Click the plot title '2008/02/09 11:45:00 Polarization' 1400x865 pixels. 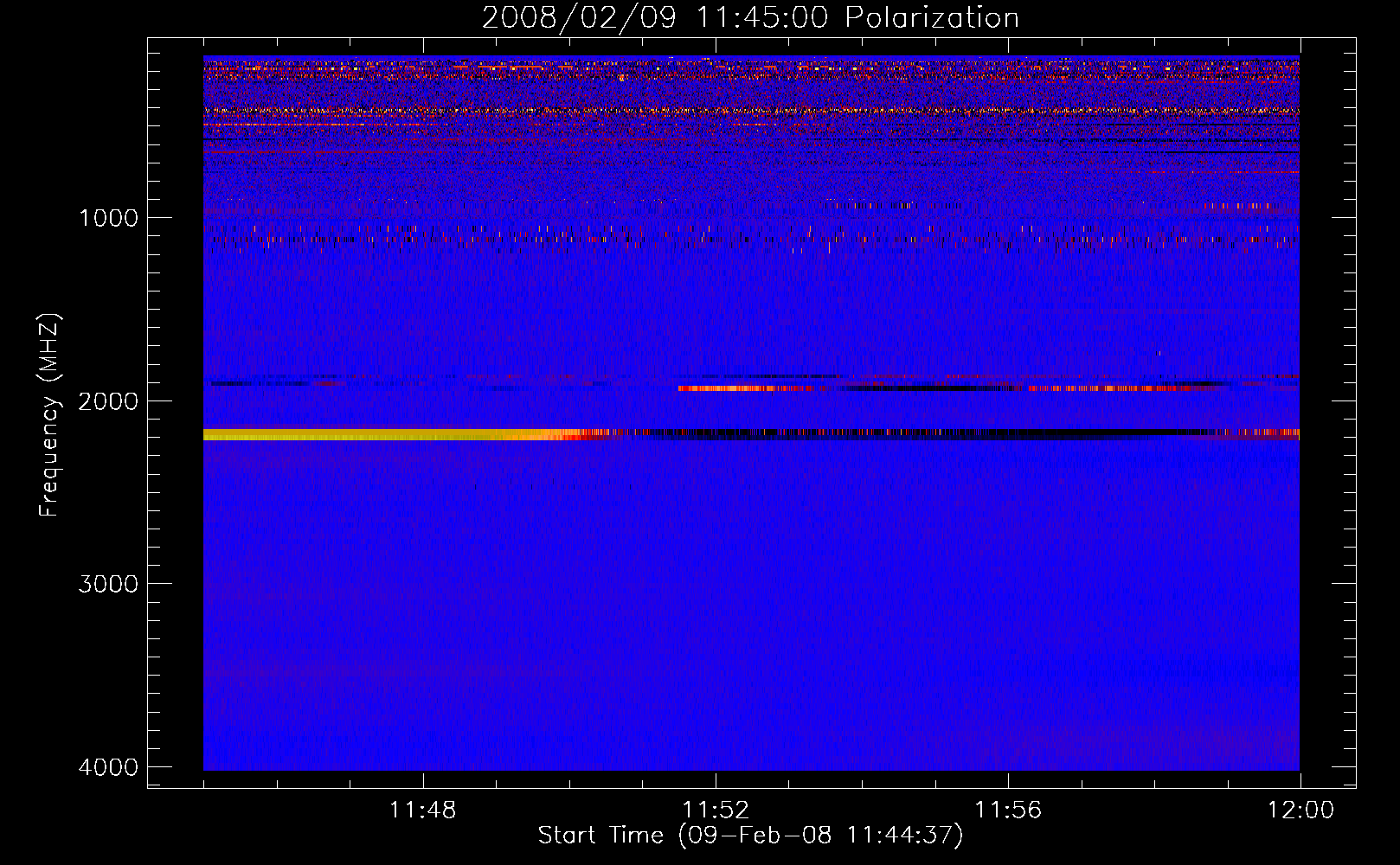750,17
